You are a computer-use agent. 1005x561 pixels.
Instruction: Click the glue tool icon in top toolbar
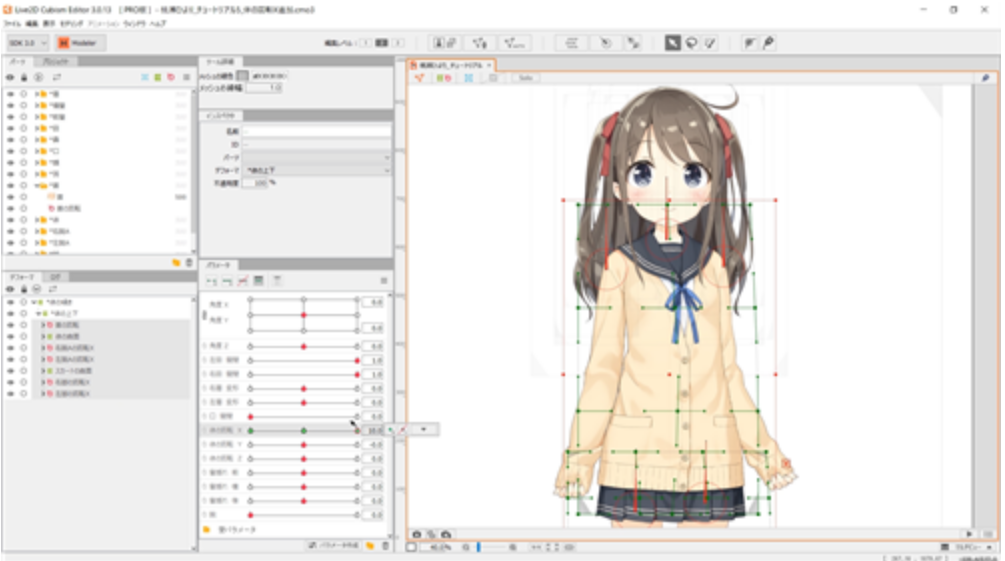[x=749, y=43]
